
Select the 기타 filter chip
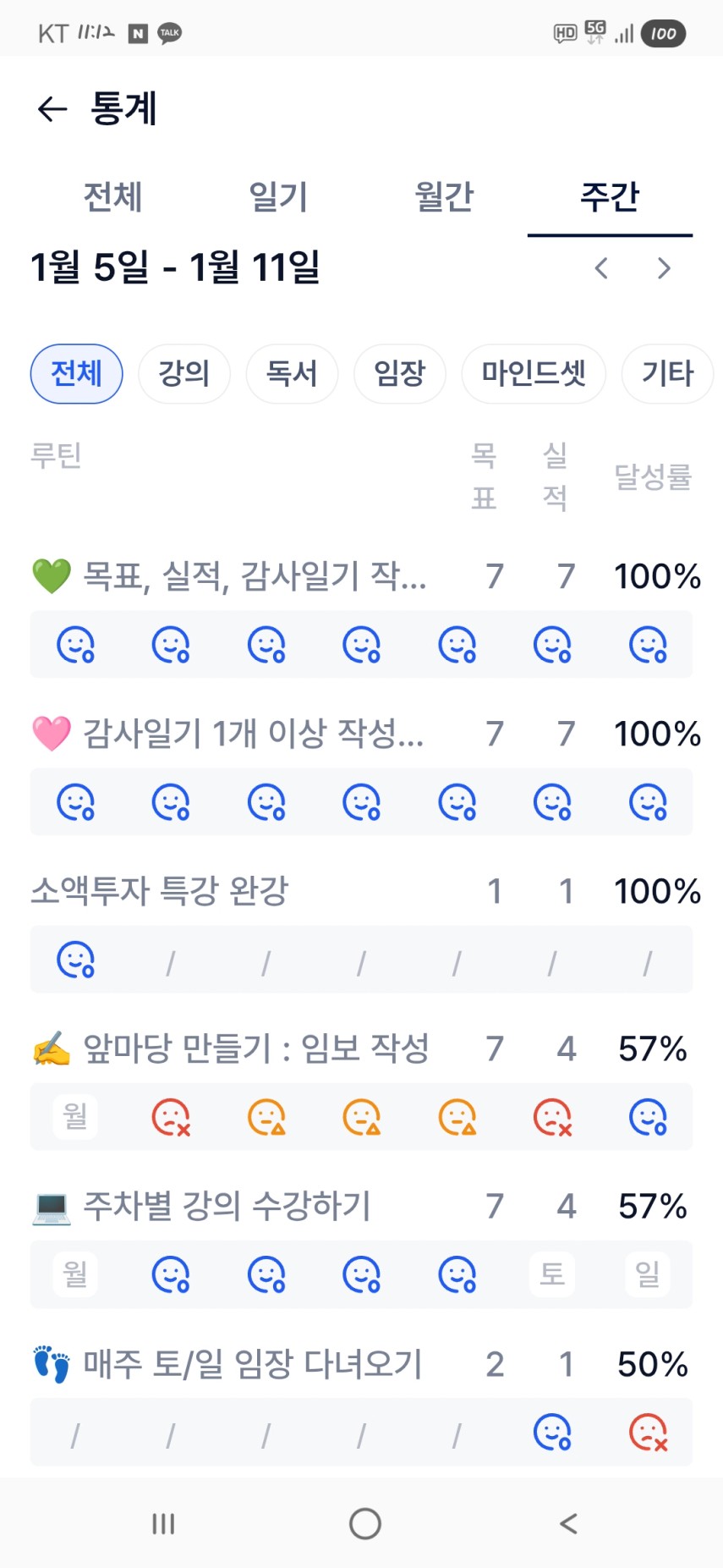point(667,373)
